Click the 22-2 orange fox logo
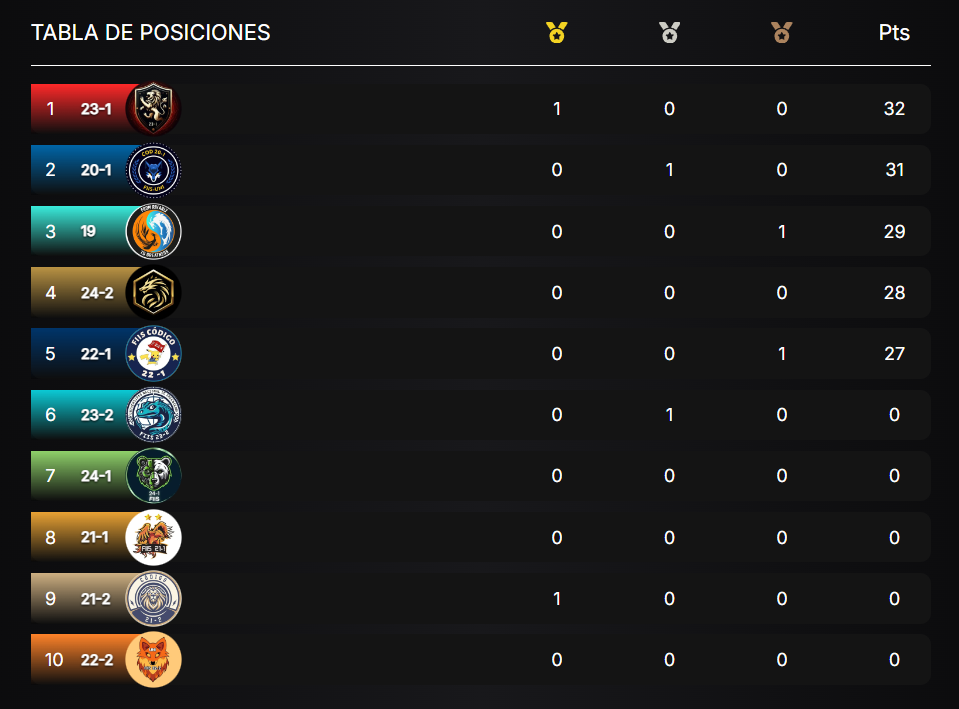This screenshot has height=709, width=959. 153,659
